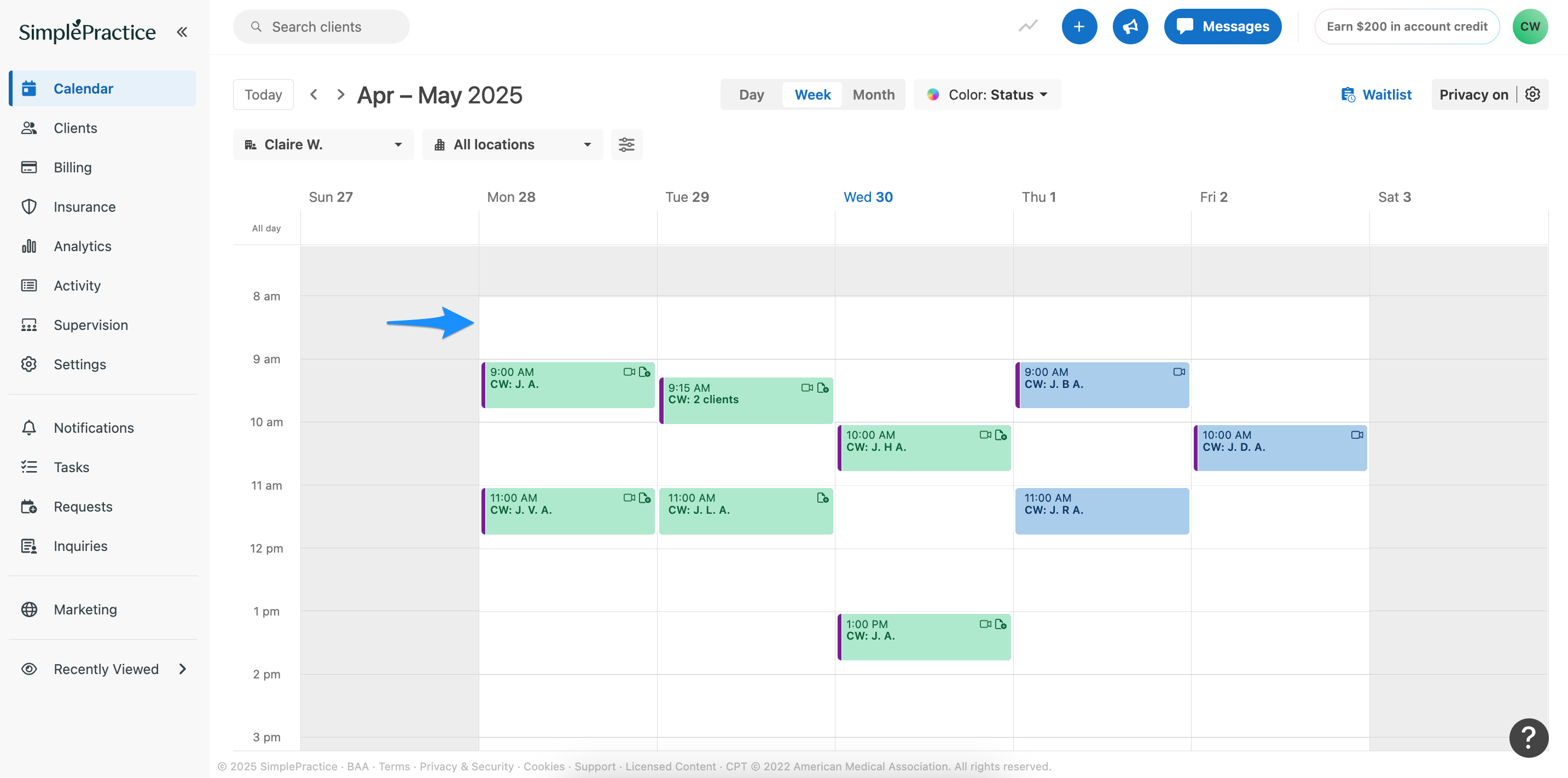Open Mon 9:00 AM CW: J. A. appointment
The image size is (1568, 778).
567,385
